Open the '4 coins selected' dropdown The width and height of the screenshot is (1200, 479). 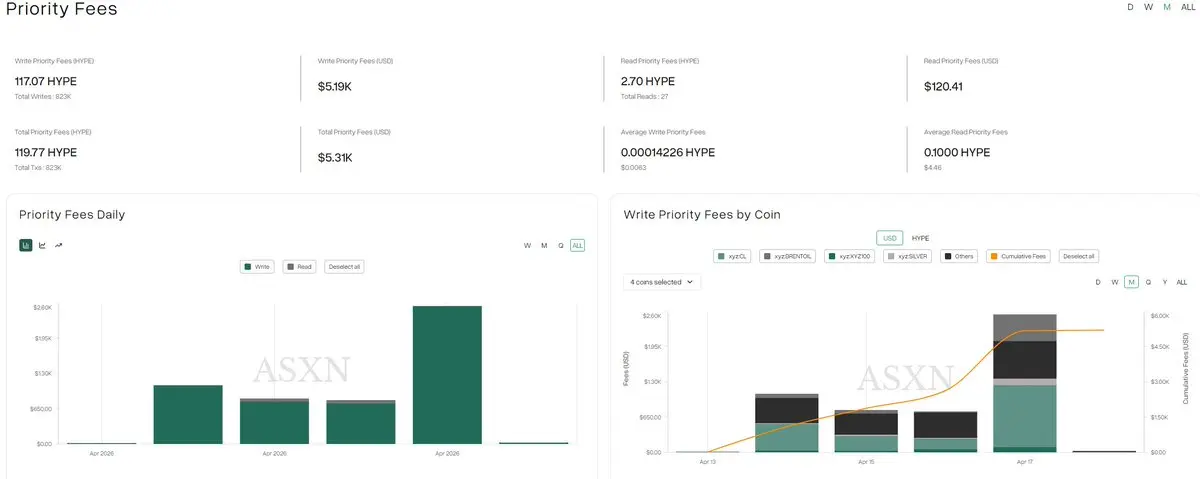click(661, 282)
